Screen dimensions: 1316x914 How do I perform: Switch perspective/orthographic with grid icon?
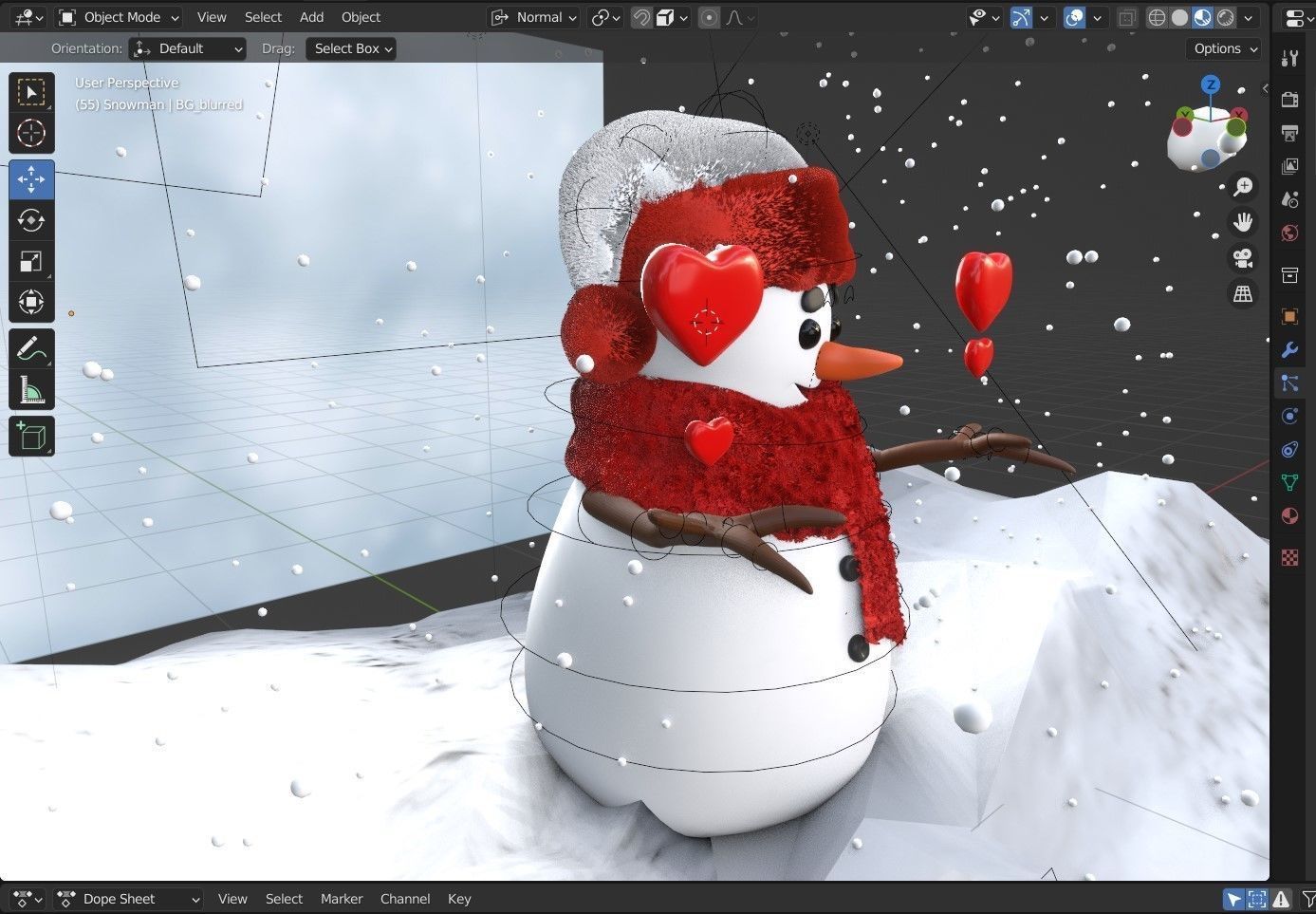coord(1243,293)
